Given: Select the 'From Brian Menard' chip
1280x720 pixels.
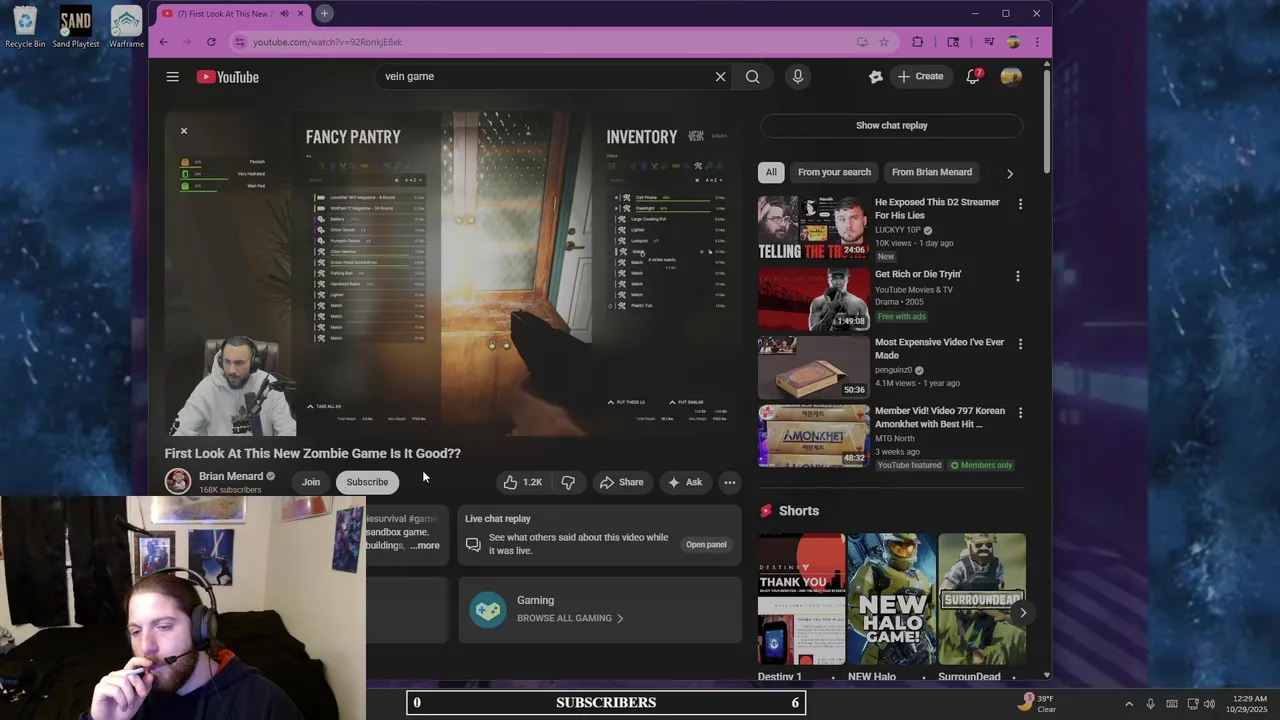Looking at the screenshot, I should pyautogui.click(x=932, y=172).
